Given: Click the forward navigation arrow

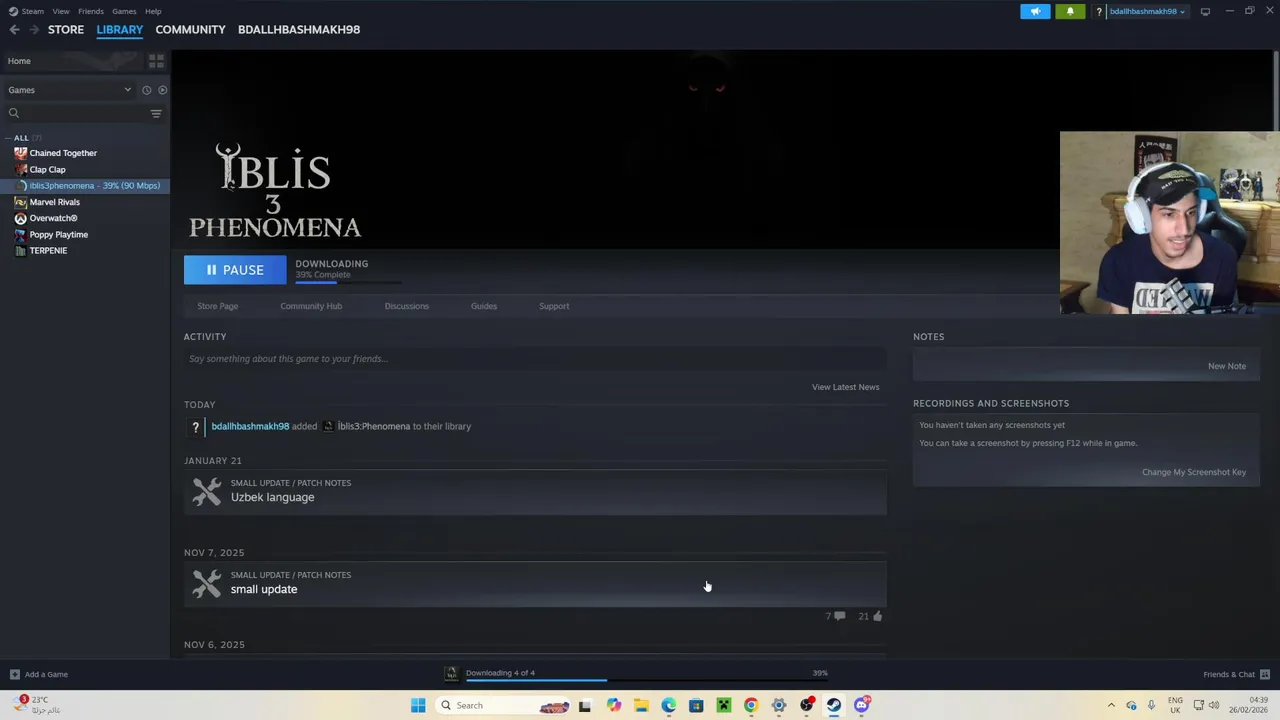Looking at the screenshot, I should (34, 30).
